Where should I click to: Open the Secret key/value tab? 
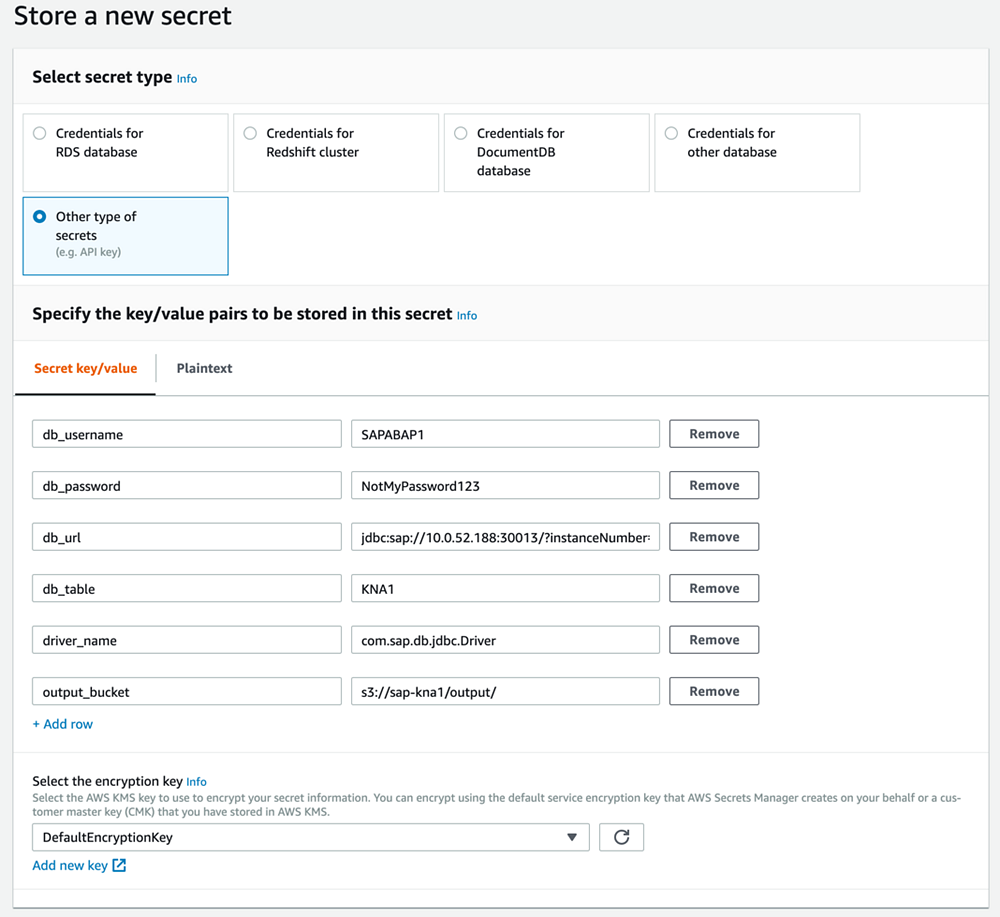point(85,368)
